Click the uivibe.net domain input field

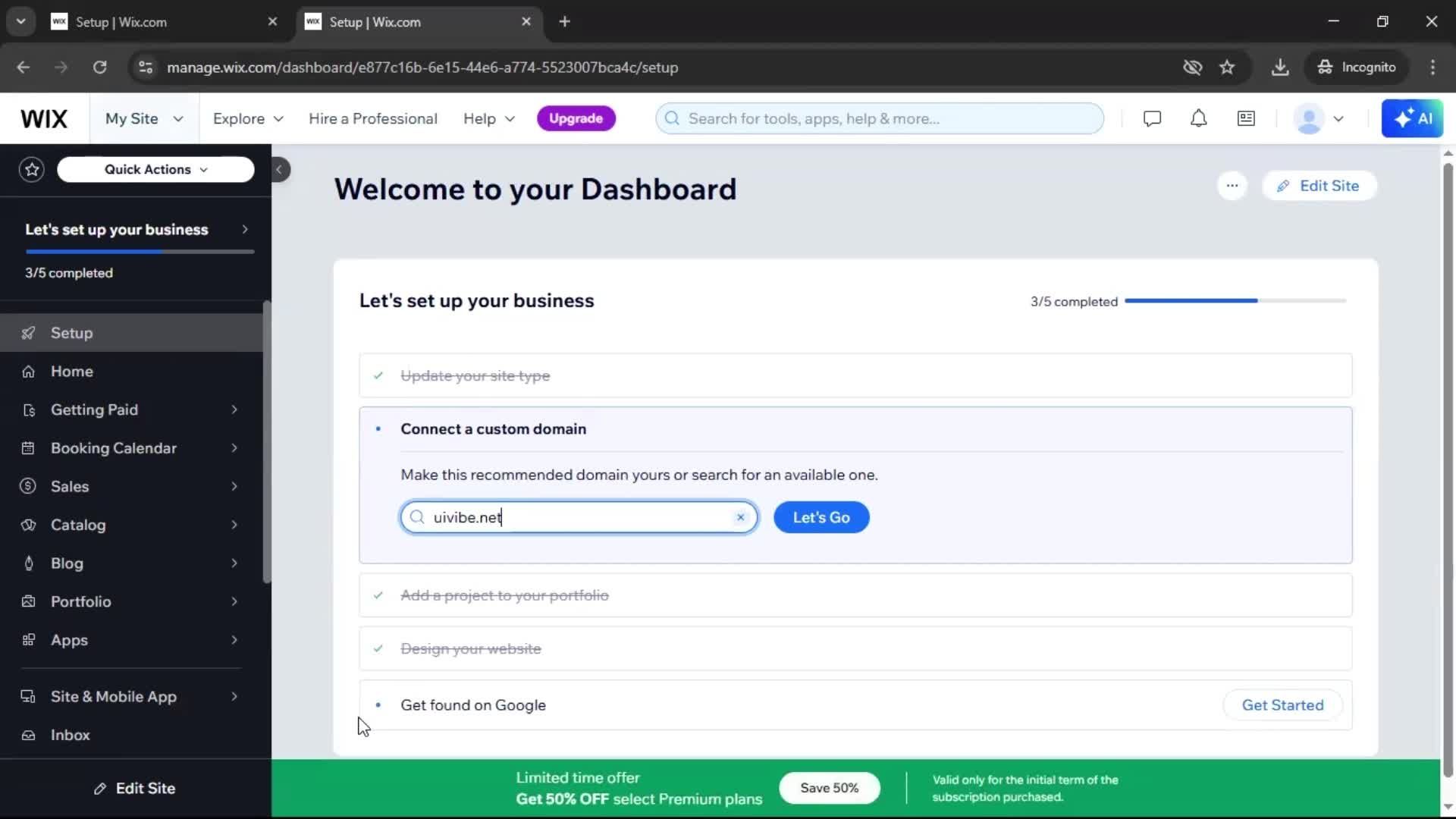click(x=579, y=517)
